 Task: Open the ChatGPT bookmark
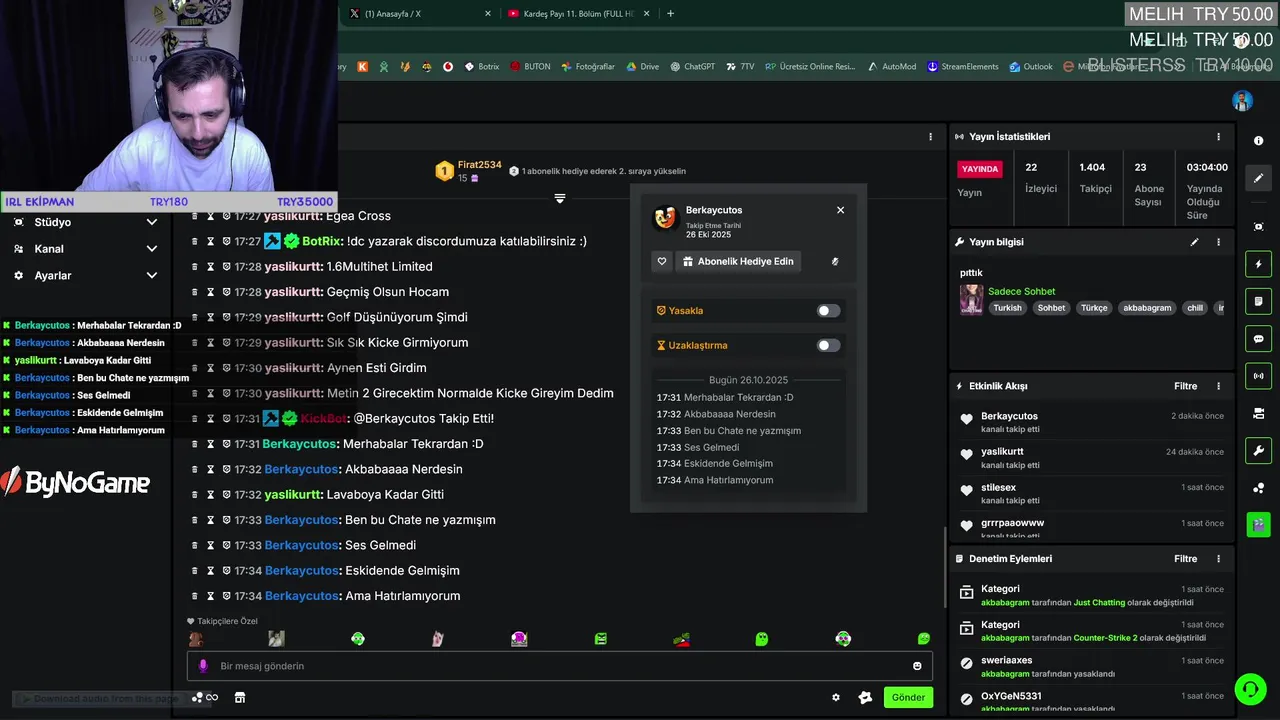[692, 67]
